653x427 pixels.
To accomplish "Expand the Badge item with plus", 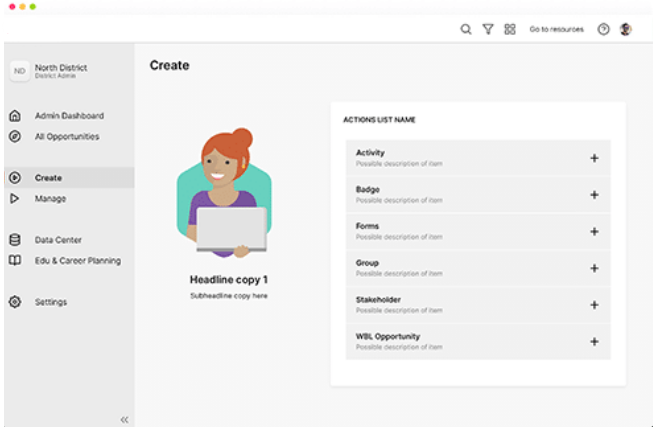I will point(594,195).
